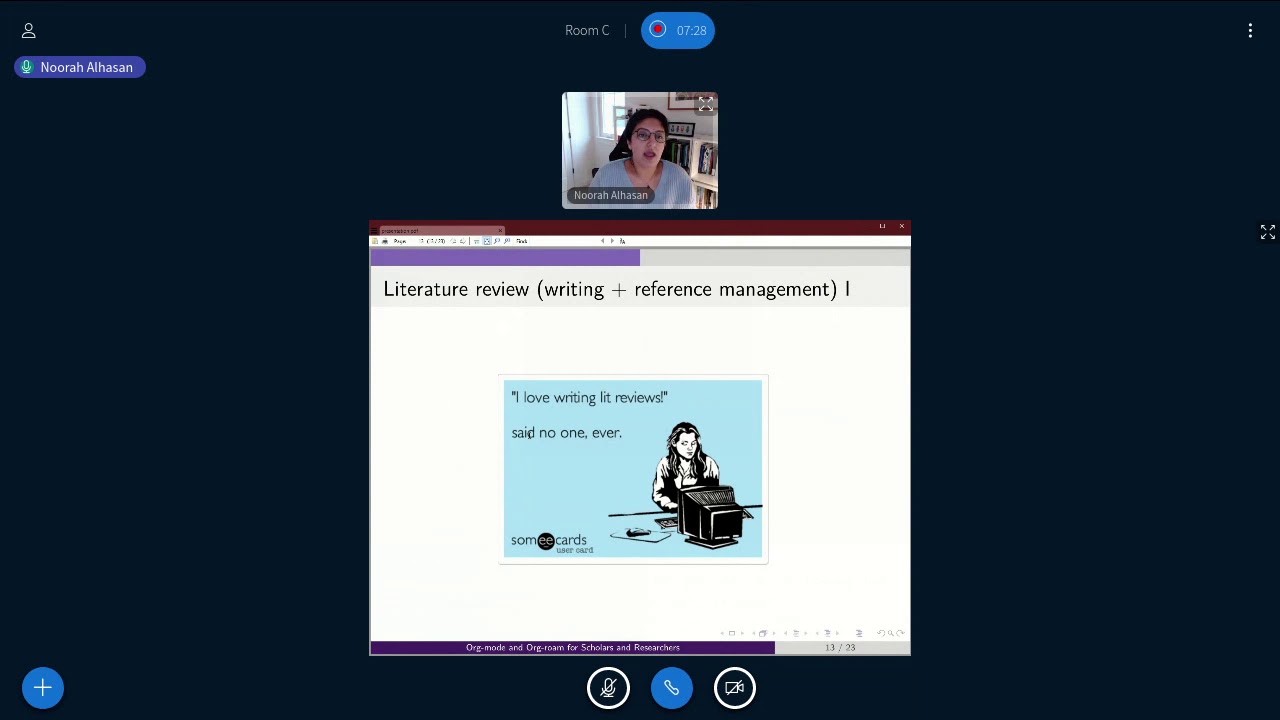Click the page number field showing 13
Screen dimensions: 1280x720
point(421,241)
